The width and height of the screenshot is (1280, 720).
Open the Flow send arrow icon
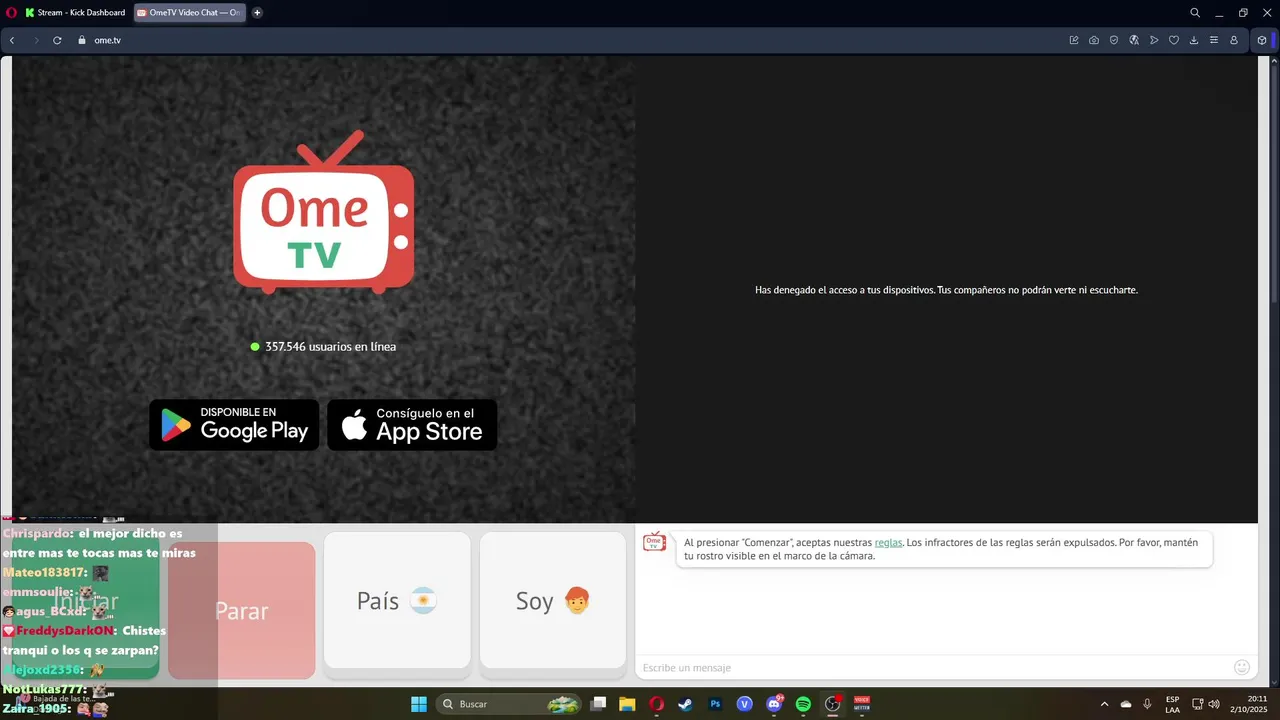[x=1154, y=40]
